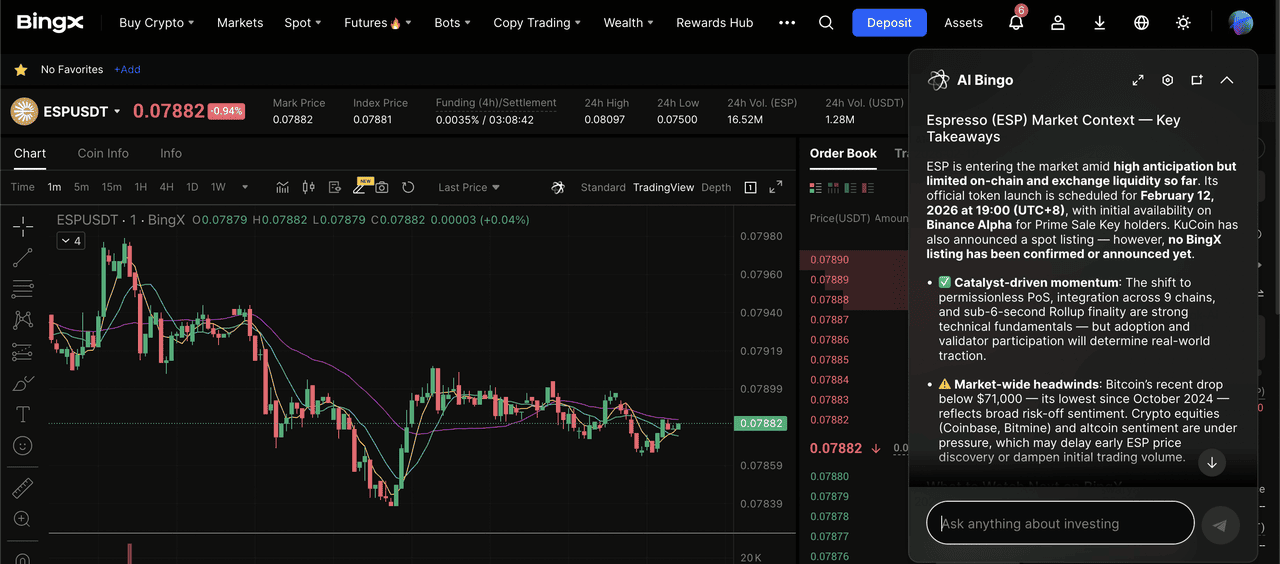Select the text tool on chart sidebar
This screenshot has width=1280, height=564.
coord(22,414)
